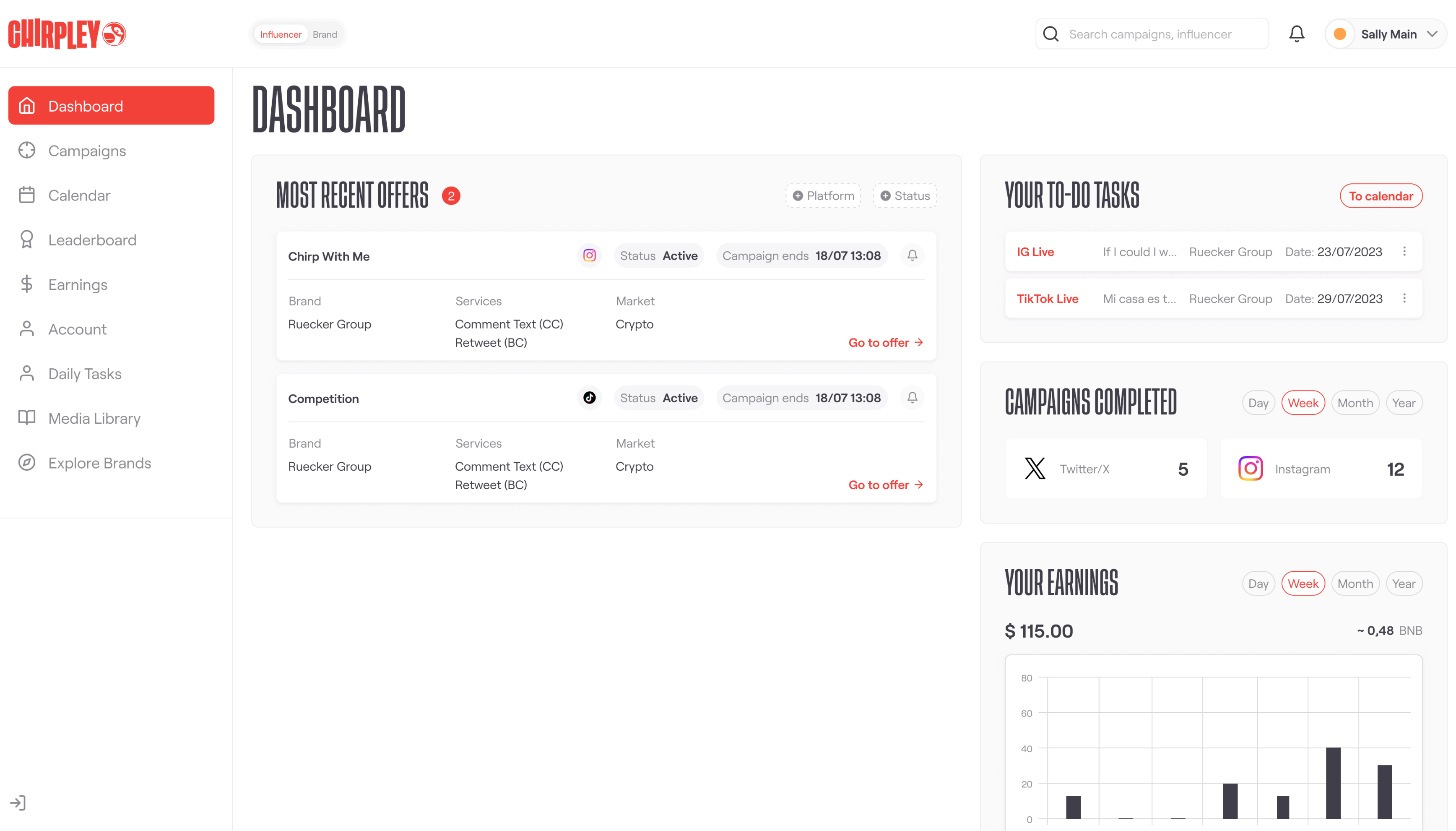Click the logout icon at sidebar bottom
Viewport: 1456px width, 831px height.
(x=18, y=802)
